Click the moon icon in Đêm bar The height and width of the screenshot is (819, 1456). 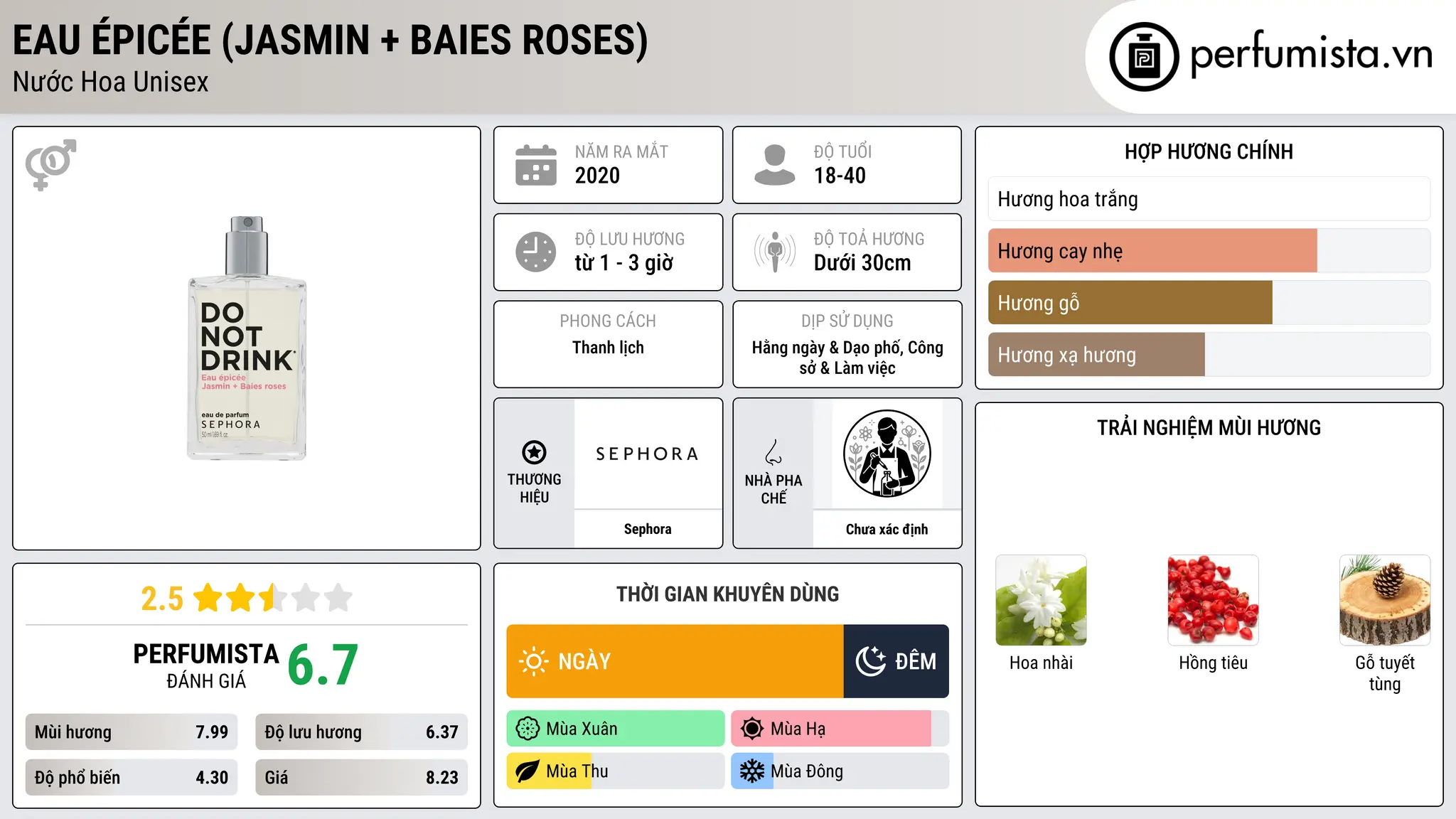(870, 661)
